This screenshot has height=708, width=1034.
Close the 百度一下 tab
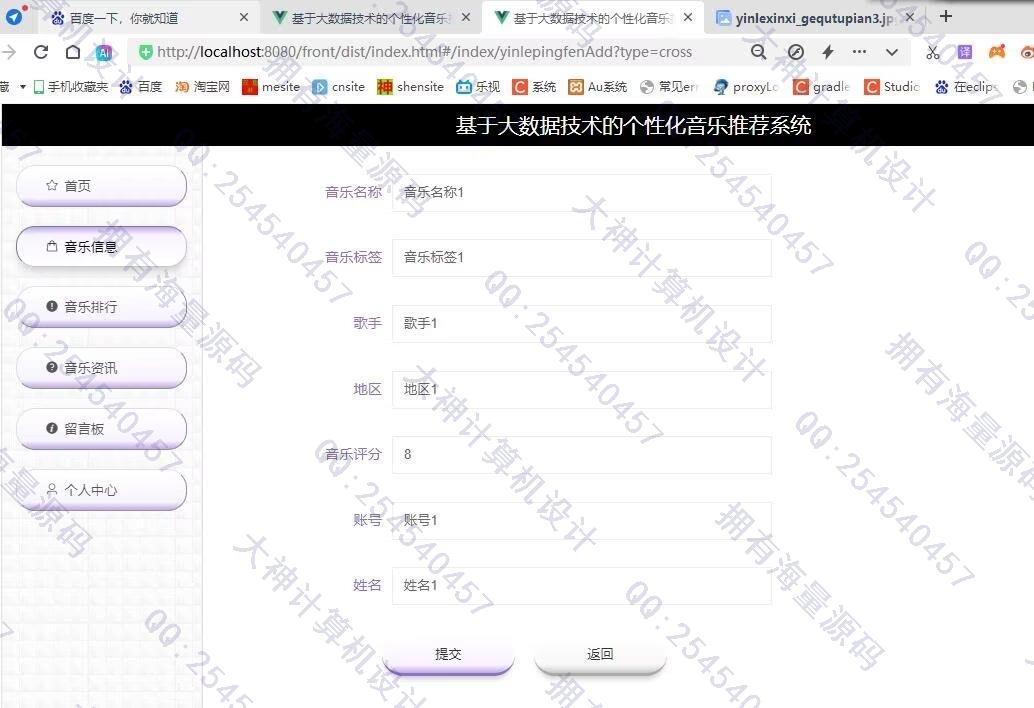click(243, 18)
